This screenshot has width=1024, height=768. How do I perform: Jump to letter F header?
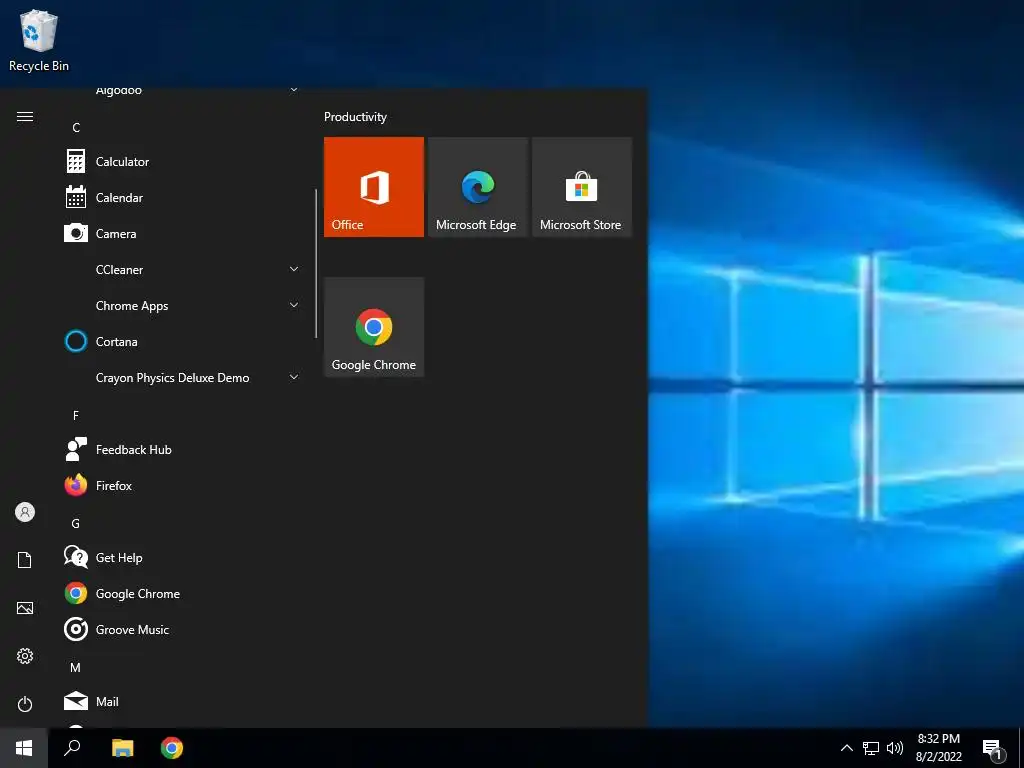coord(76,415)
